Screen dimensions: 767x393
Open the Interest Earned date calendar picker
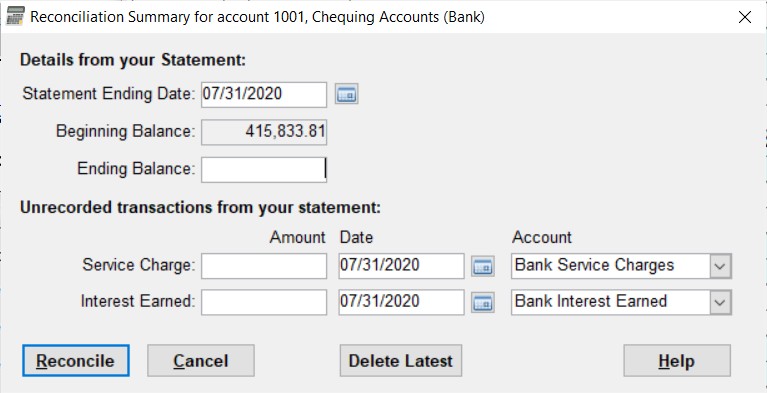tap(483, 302)
